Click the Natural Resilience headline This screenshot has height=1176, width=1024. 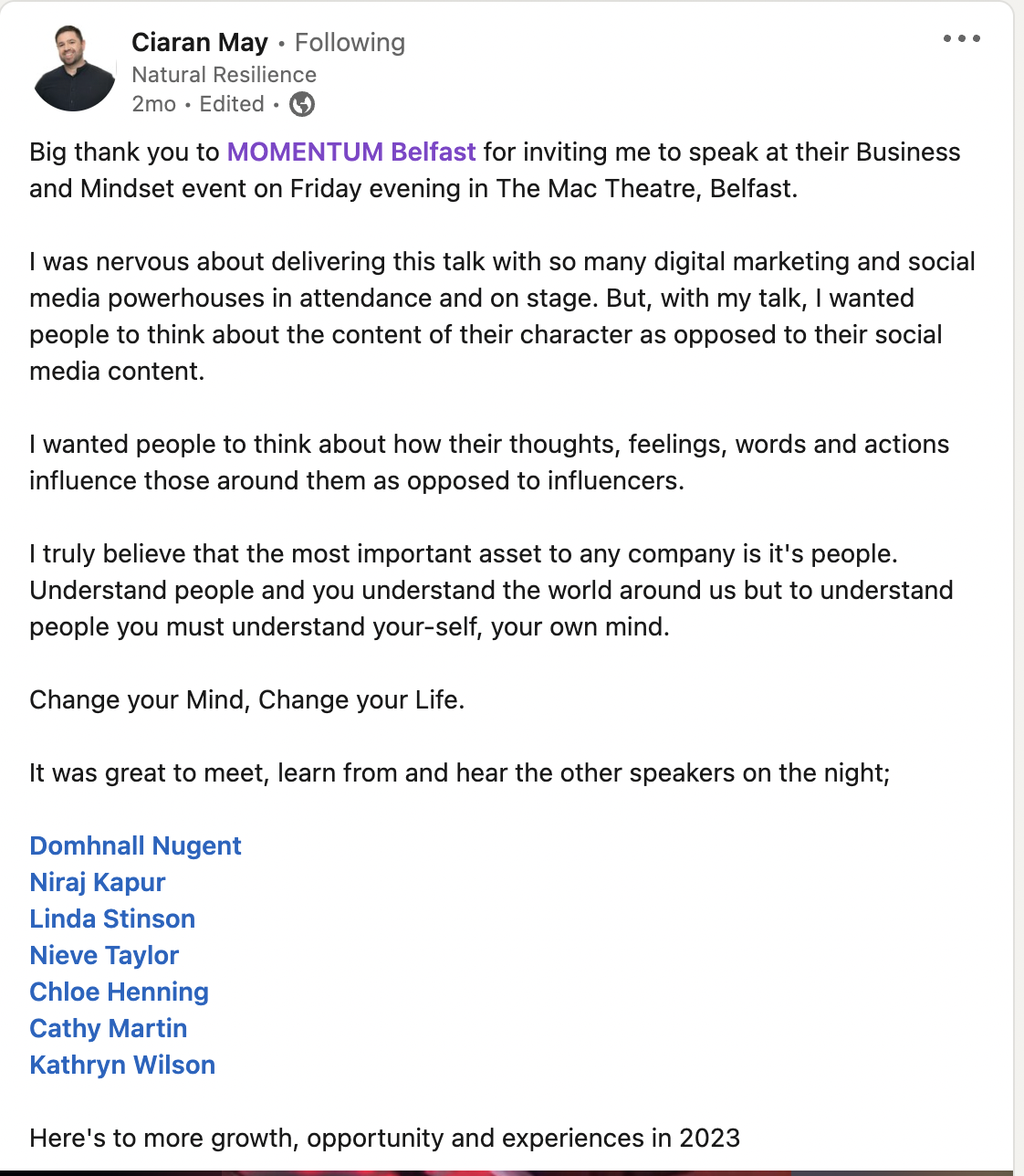[224, 75]
